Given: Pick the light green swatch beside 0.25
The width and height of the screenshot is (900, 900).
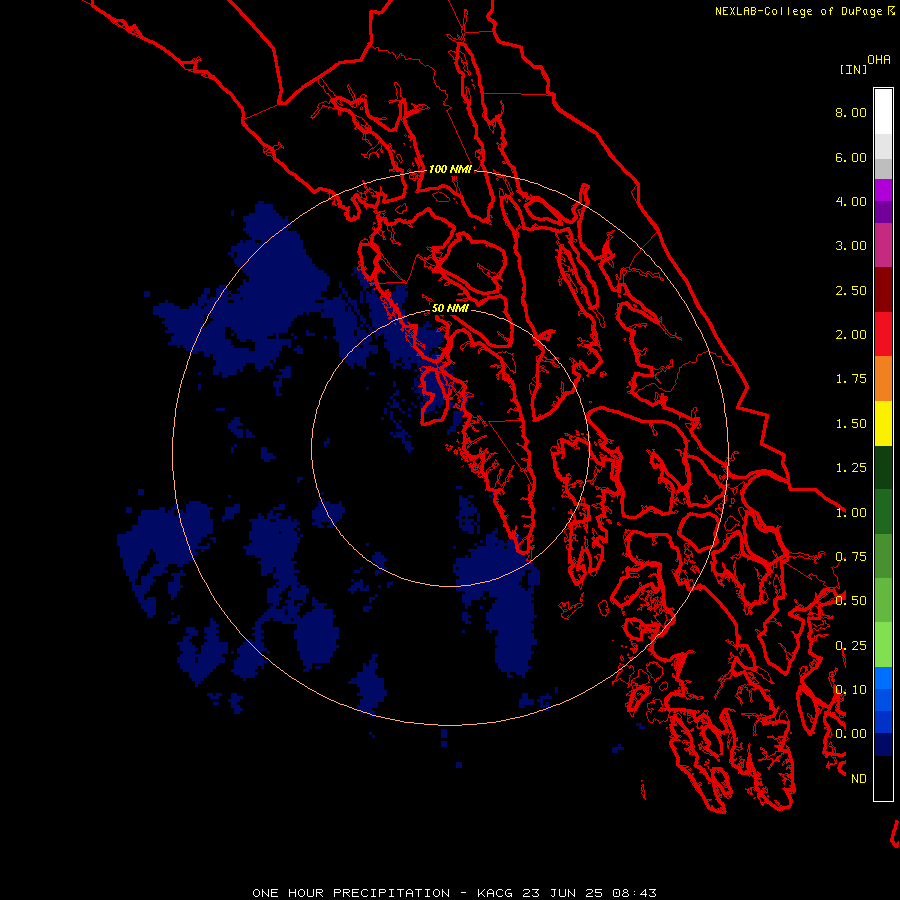Looking at the screenshot, I should (x=883, y=645).
